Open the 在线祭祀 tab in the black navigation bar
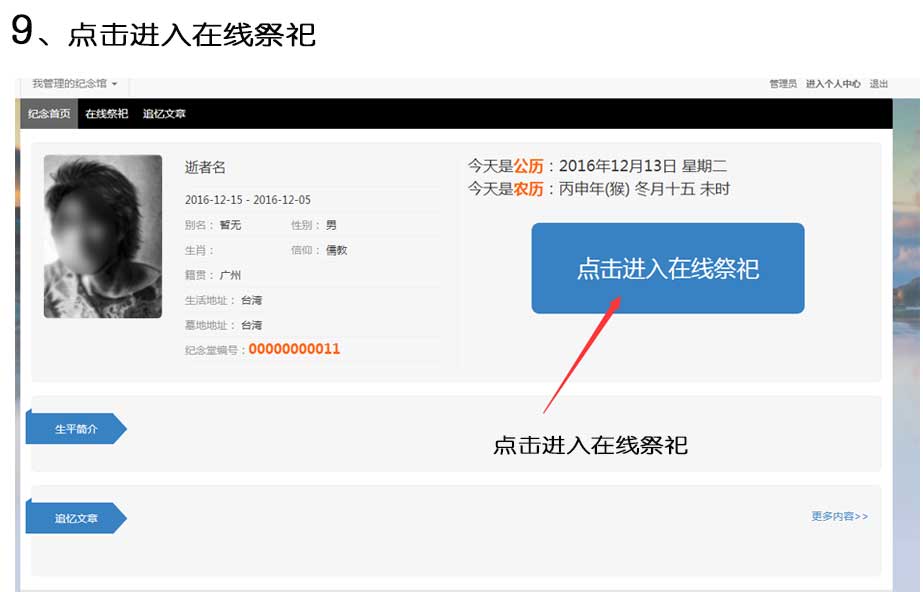 106,114
